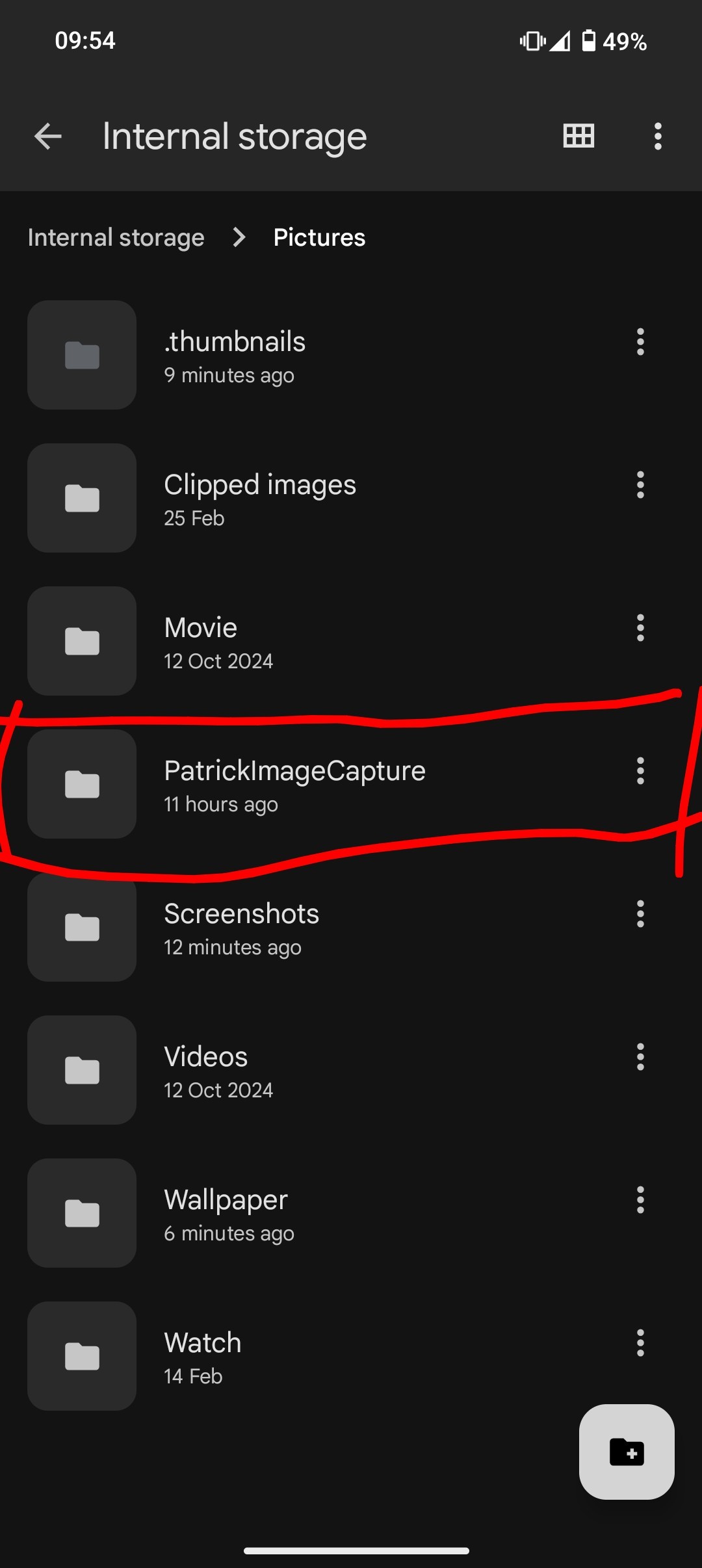Viewport: 702px width, 1568px height.
Task: Switch to grid view layout
Action: [578, 137]
